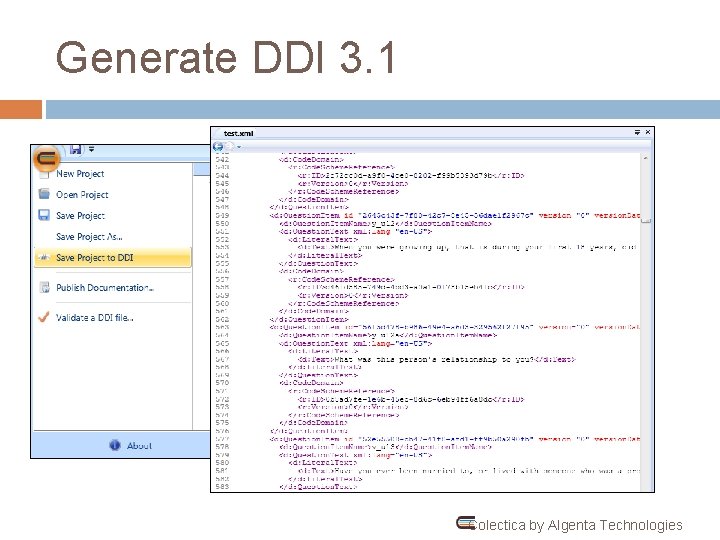Click the Open Project folder icon
Image resolution: width=720 pixels, height=540 pixels.
[x=44, y=193]
